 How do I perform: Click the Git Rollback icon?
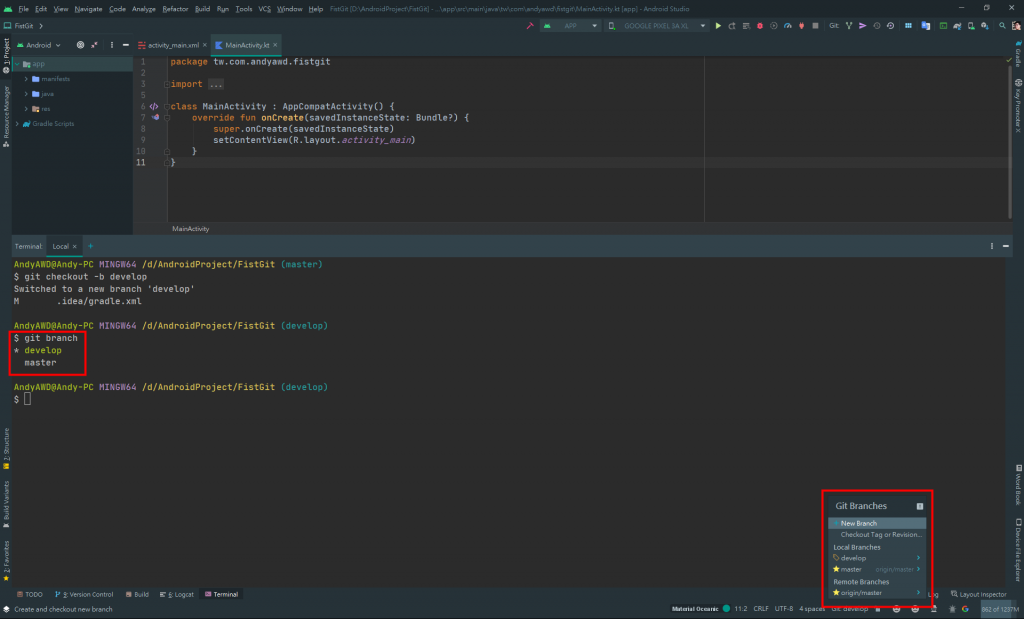tap(891, 26)
